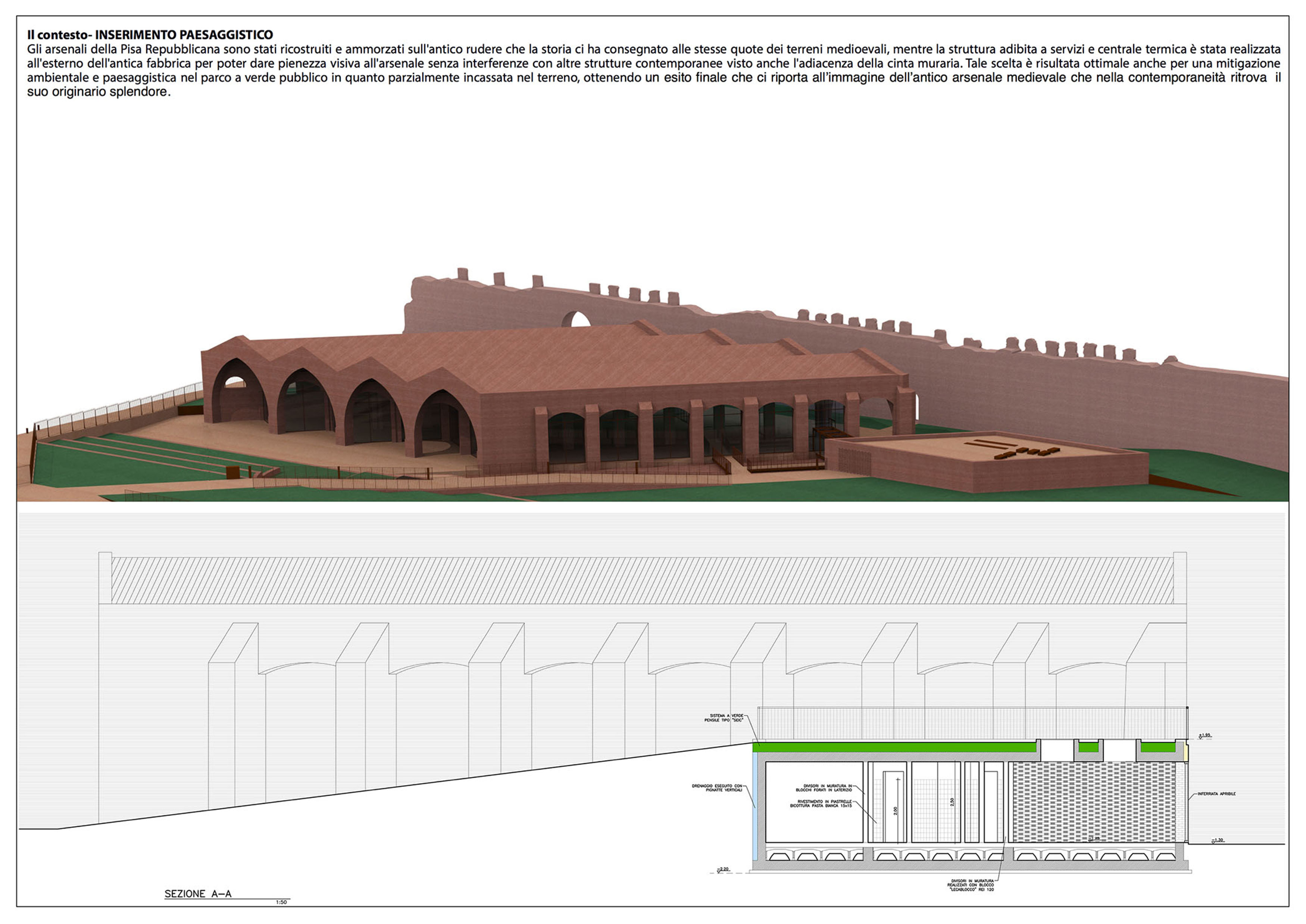The width and height of the screenshot is (1306, 924).
Task: Click the "SISTEMA A VERDE PENSILE" annotation
Action: point(724,718)
